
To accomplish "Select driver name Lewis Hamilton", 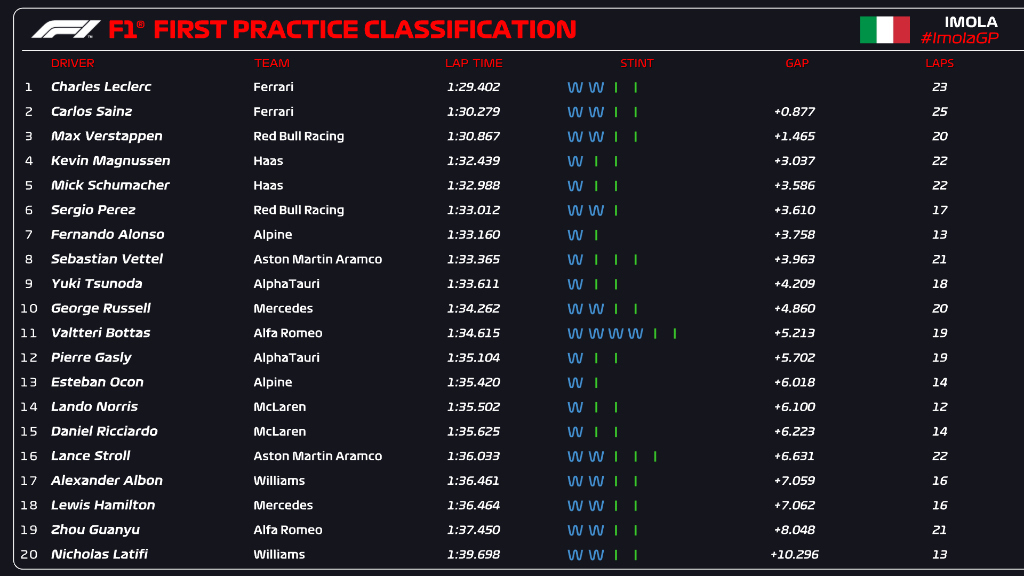I will point(103,505).
